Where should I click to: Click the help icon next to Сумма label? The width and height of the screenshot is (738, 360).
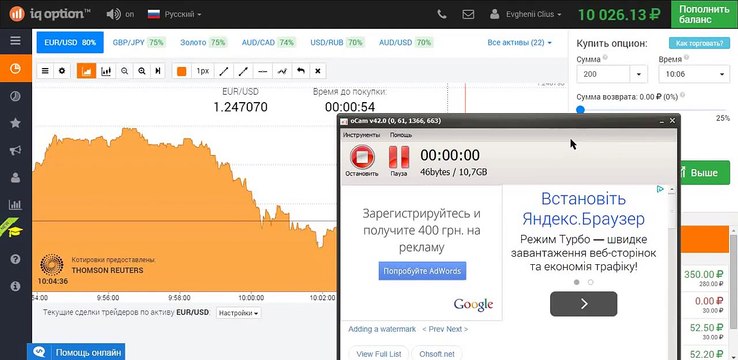coord(605,58)
